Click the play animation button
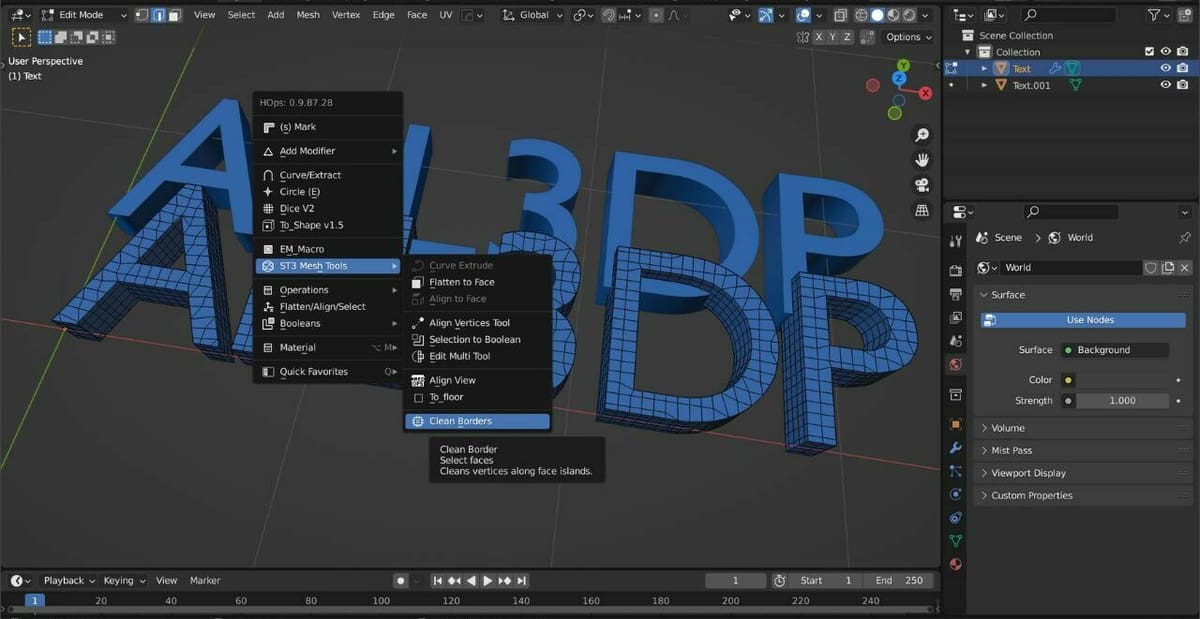1200x619 pixels. pyautogui.click(x=487, y=580)
